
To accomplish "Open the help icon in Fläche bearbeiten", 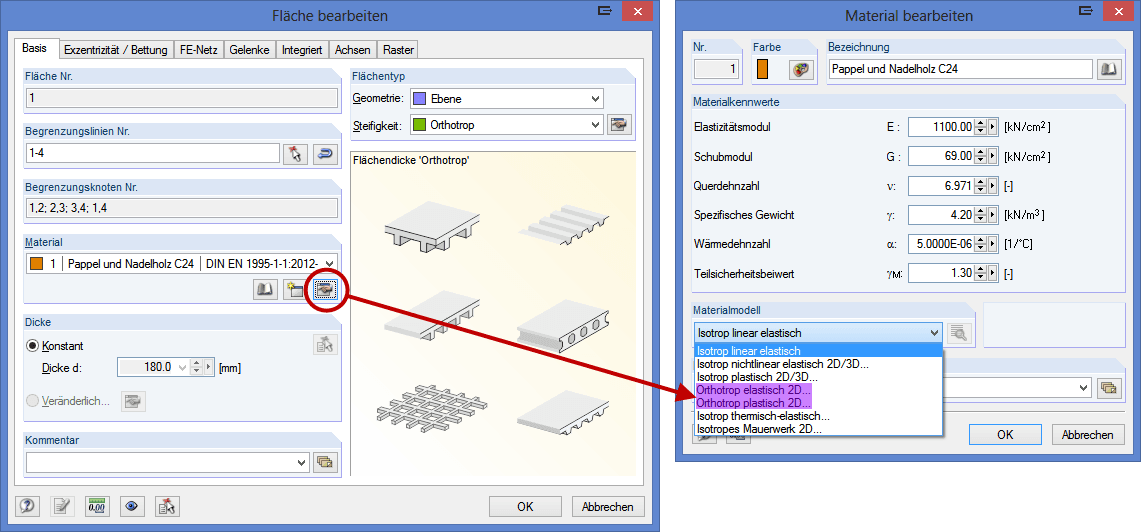I will (x=28, y=507).
